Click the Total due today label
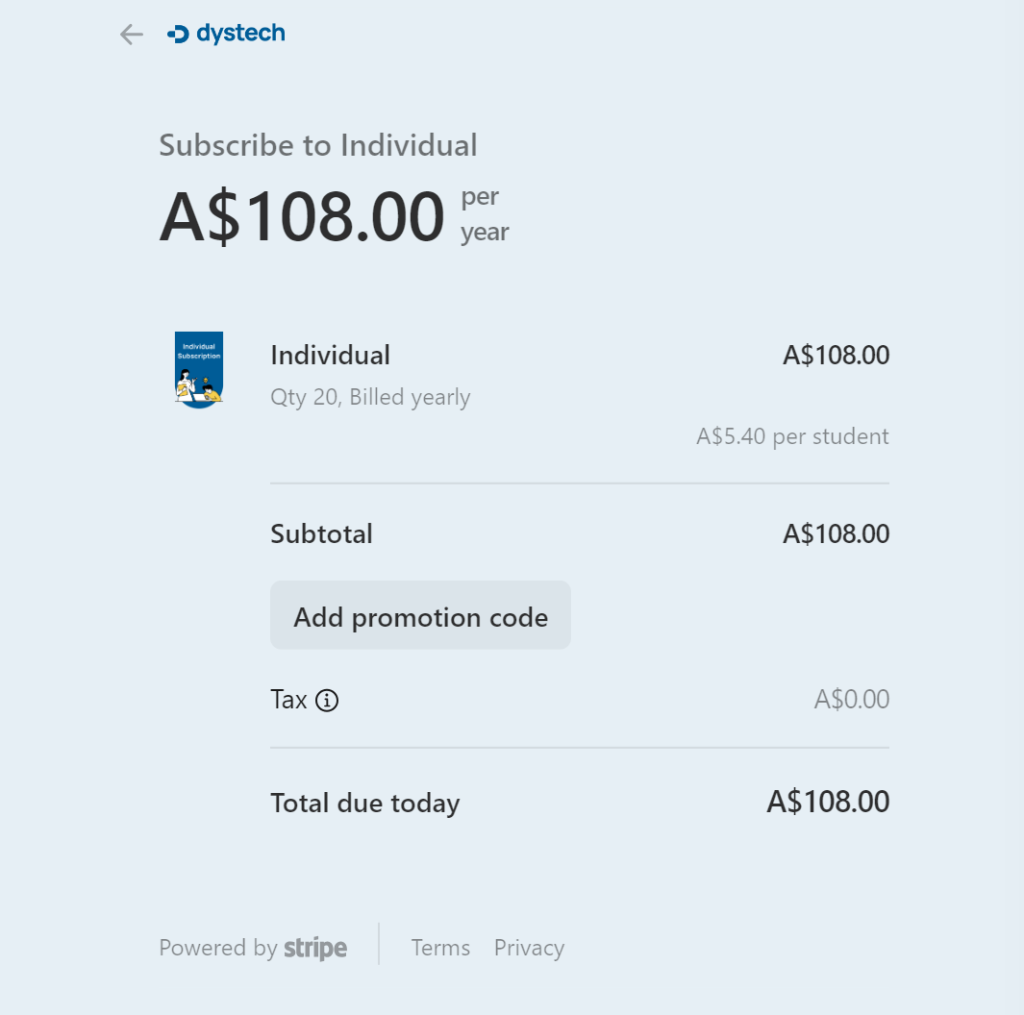 click(365, 803)
